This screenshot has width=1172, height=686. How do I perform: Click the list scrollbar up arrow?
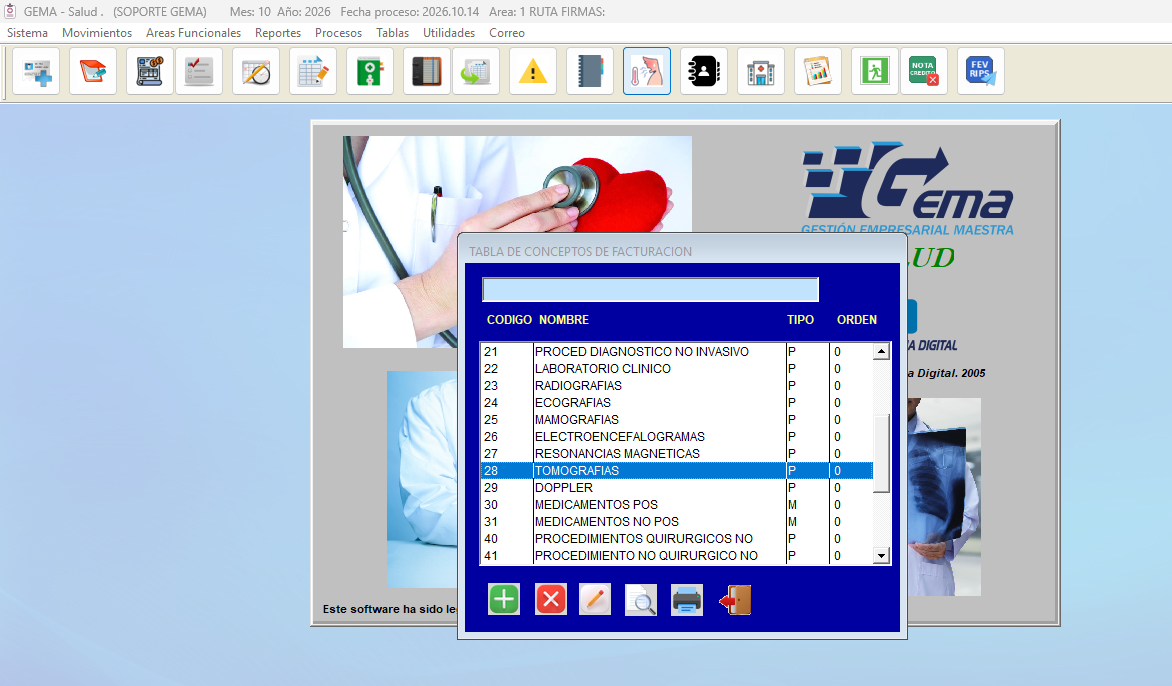point(881,351)
